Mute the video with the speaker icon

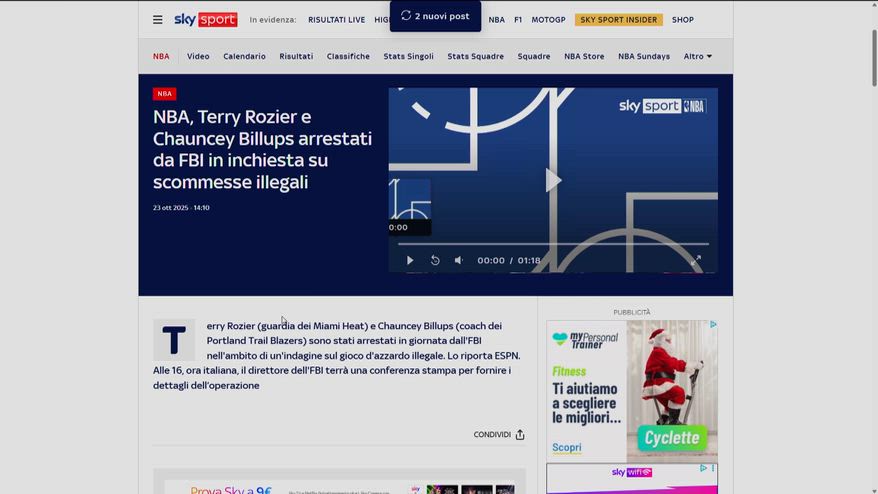tap(459, 260)
